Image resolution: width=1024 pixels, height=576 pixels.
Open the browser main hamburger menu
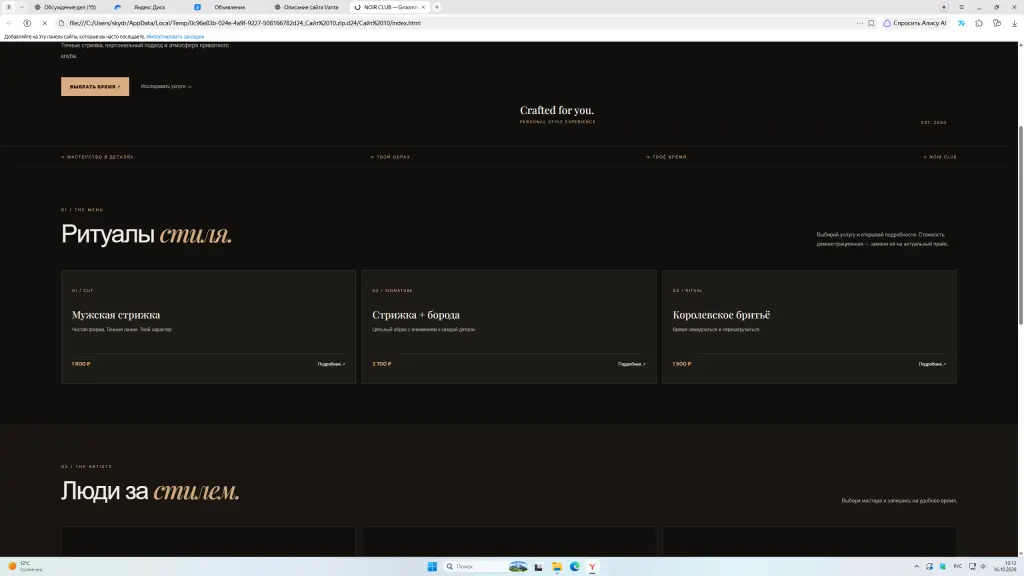click(x=961, y=7)
